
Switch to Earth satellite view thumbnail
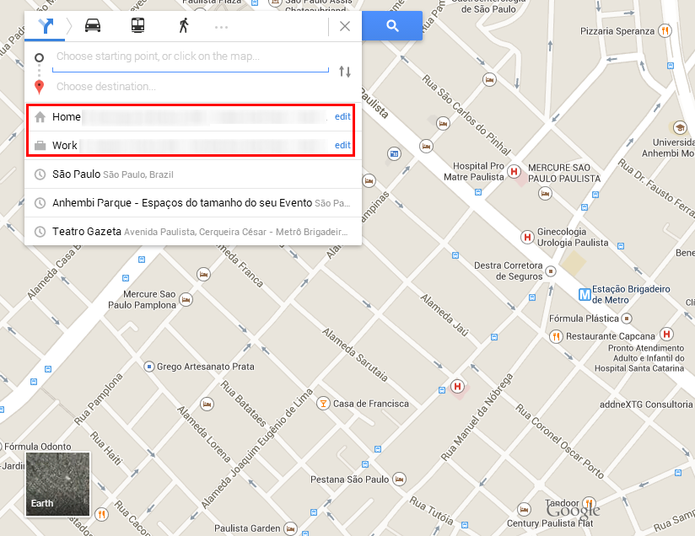(x=58, y=485)
